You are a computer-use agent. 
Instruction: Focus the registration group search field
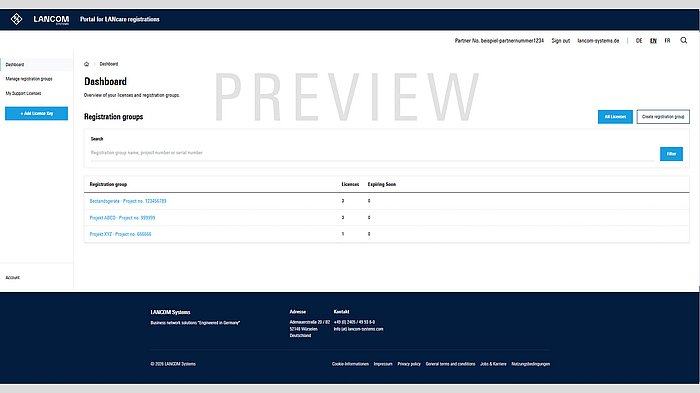373,153
